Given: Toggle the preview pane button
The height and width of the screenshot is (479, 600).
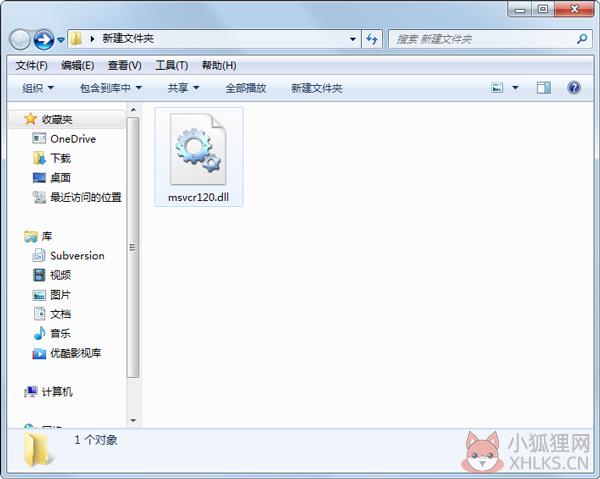Looking at the screenshot, I should pyautogui.click(x=543, y=88).
